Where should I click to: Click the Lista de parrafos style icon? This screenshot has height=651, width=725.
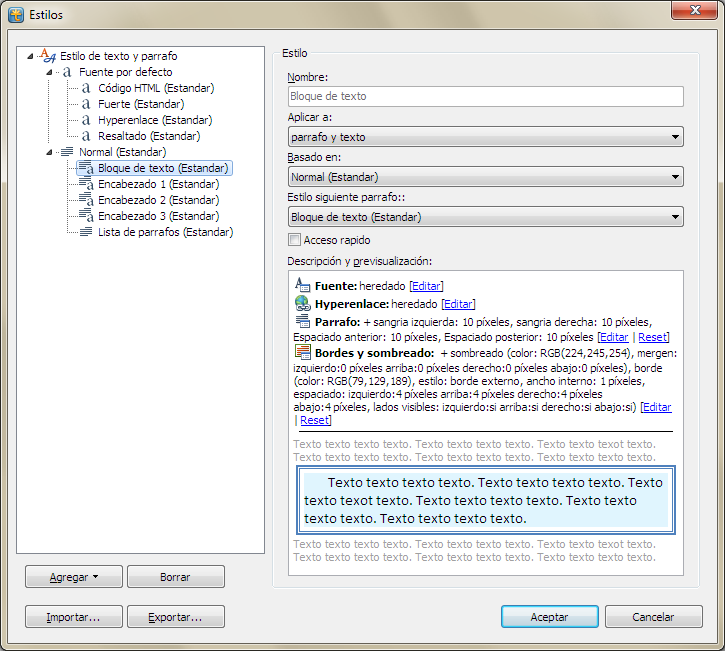coord(86,232)
